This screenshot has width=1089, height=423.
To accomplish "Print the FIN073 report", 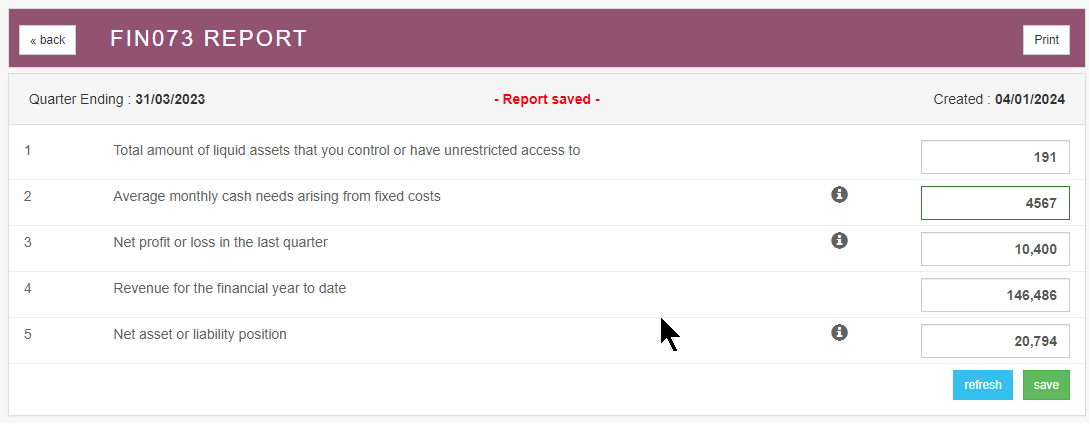I will (x=1046, y=40).
